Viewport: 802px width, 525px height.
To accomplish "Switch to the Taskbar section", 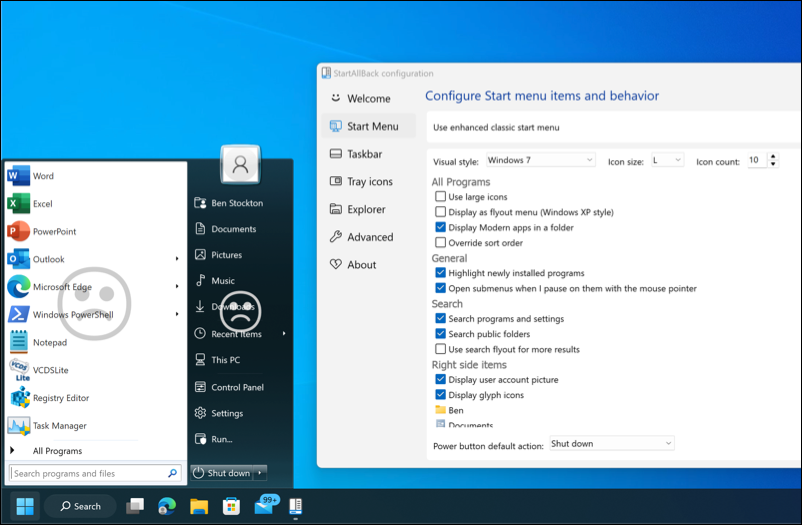I will (363, 154).
